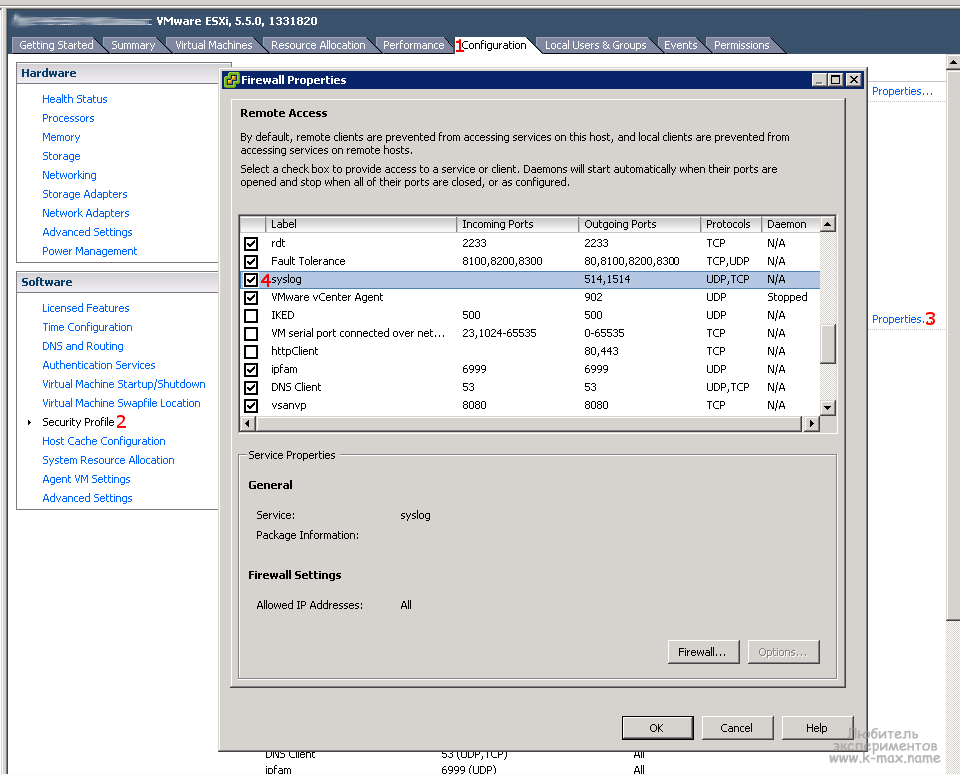The image size is (960, 775).
Task: Uncheck the ipfam checkbox
Action: (x=251, y=370)
